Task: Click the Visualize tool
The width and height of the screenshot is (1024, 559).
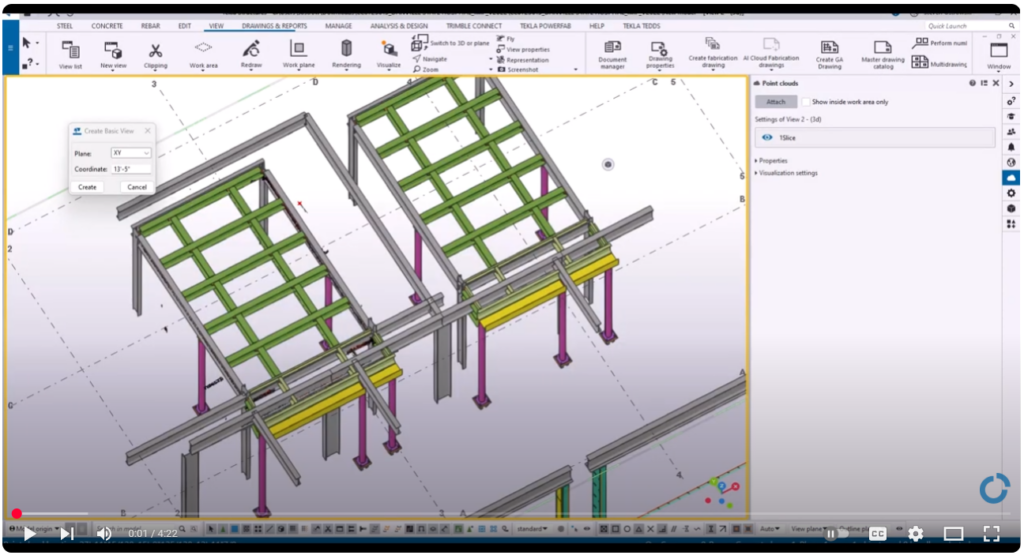Action: (389, 55)
